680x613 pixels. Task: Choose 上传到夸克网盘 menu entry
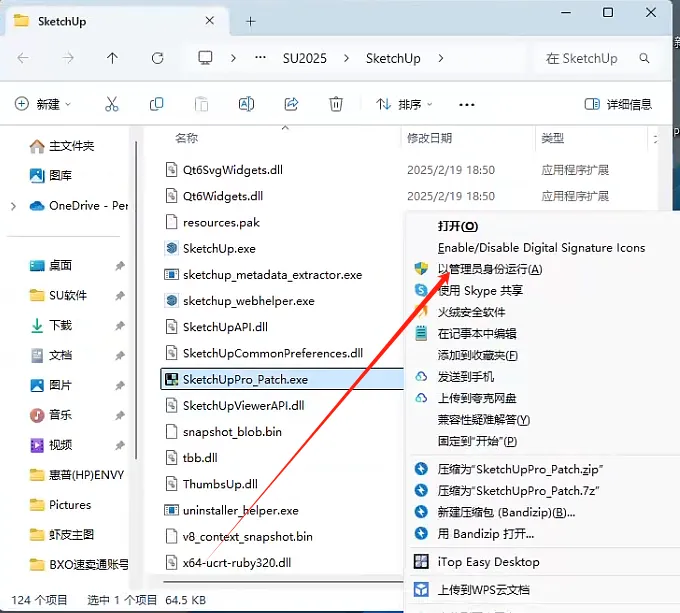477,398
